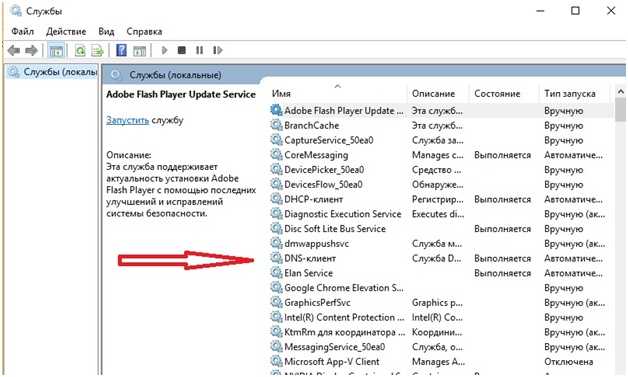Viewport: 628px width, 377px height.
Task: Click the vertical scrollbar thumb
Action: click(620, 109)
